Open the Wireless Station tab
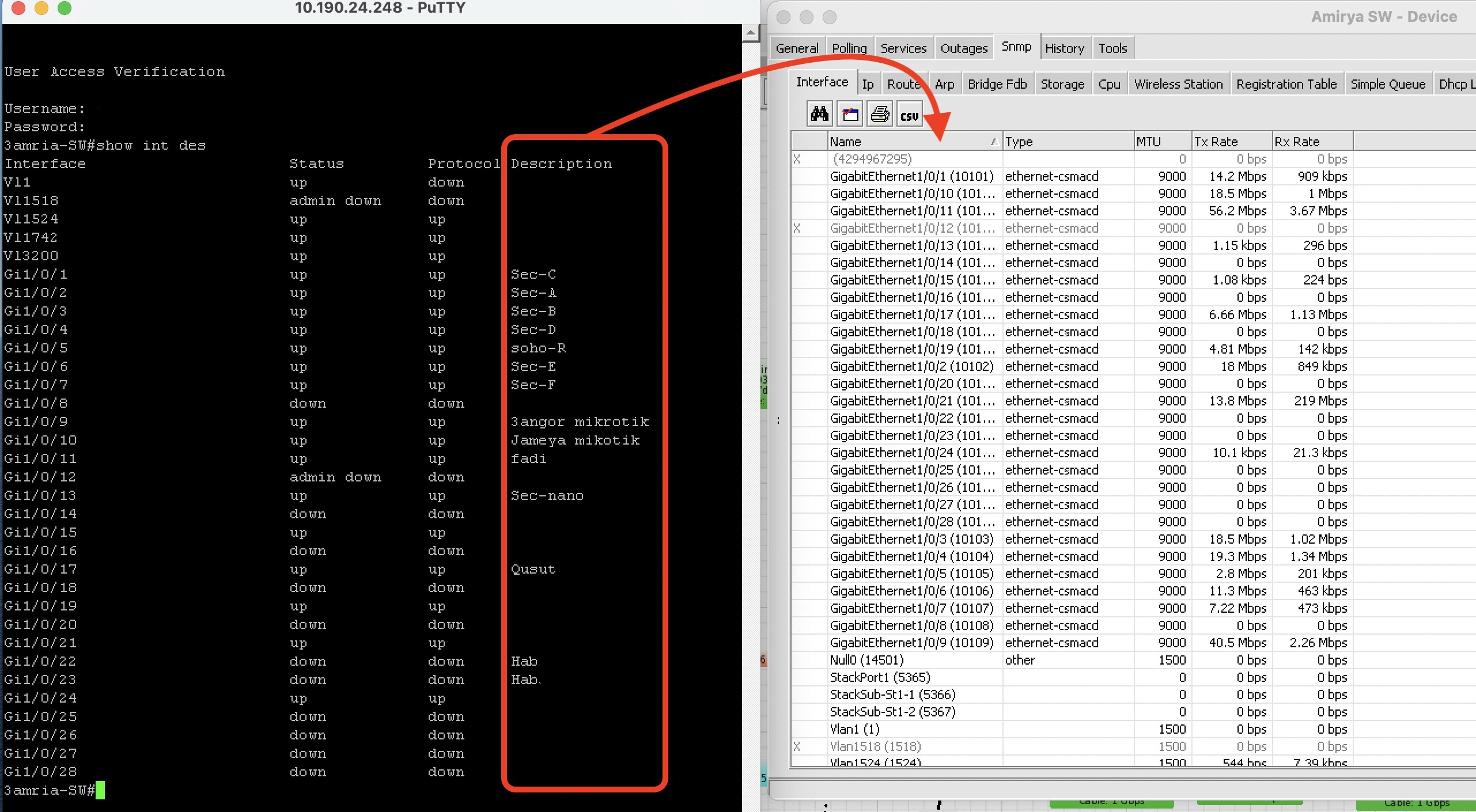 (1178, 84)
